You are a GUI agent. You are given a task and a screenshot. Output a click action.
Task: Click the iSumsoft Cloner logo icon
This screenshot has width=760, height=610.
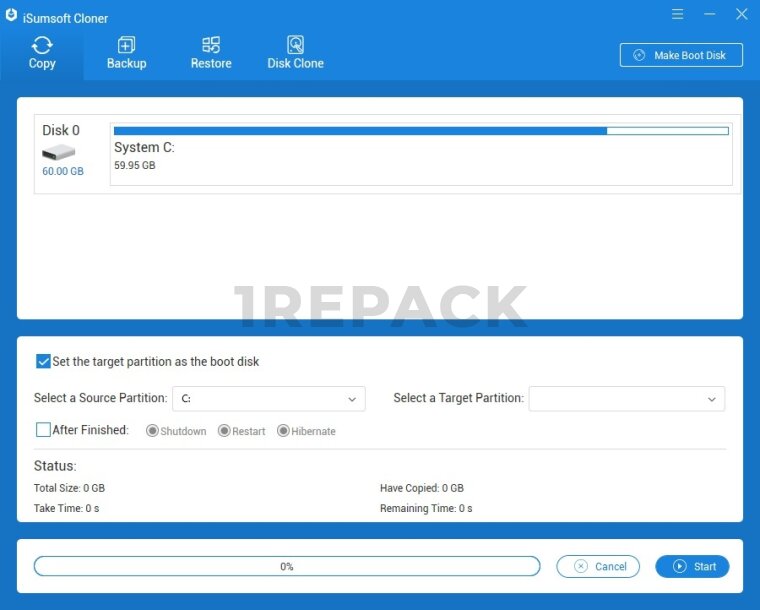[x=11, y=17]
